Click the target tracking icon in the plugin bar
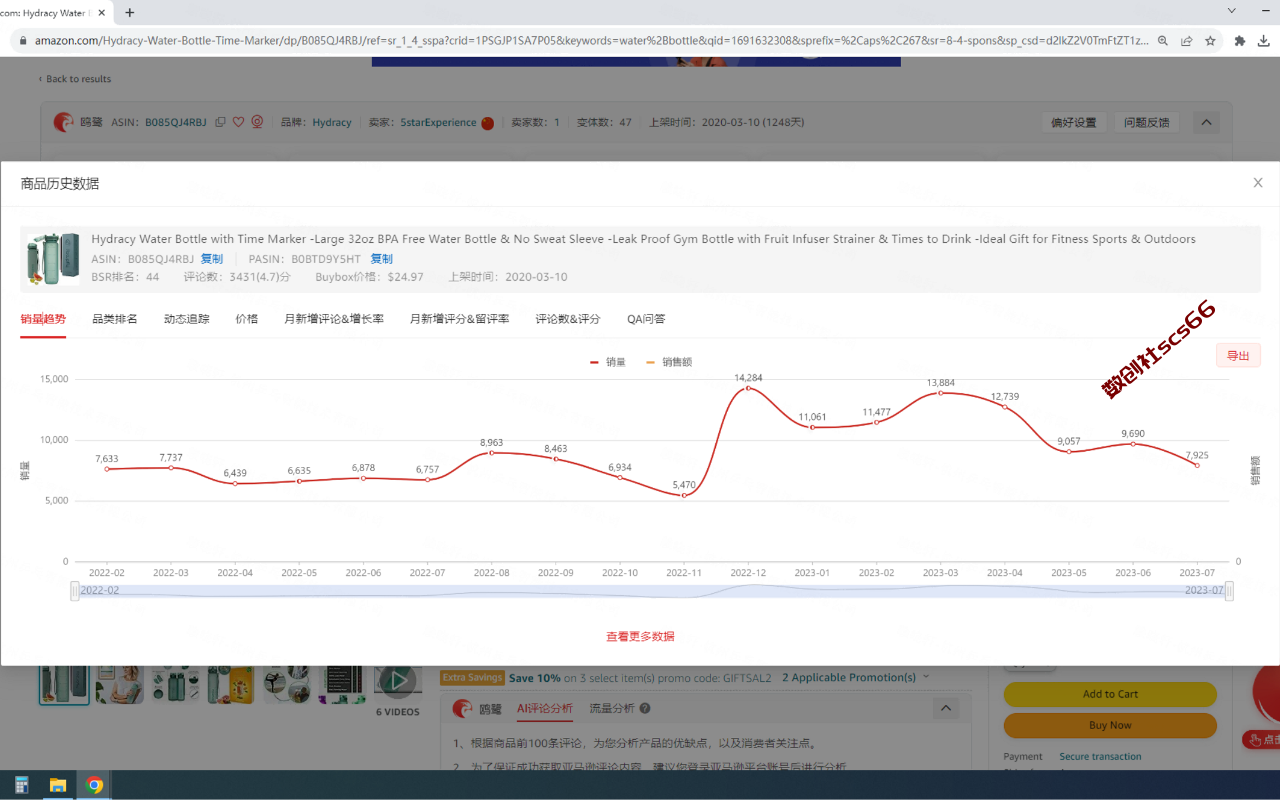 coord(257,122)
